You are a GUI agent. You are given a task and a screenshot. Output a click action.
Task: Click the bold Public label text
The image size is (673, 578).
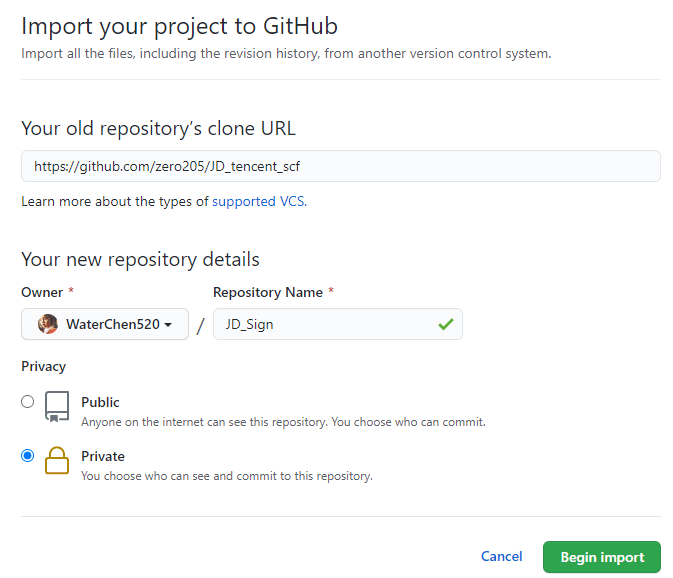pos(100,402)
